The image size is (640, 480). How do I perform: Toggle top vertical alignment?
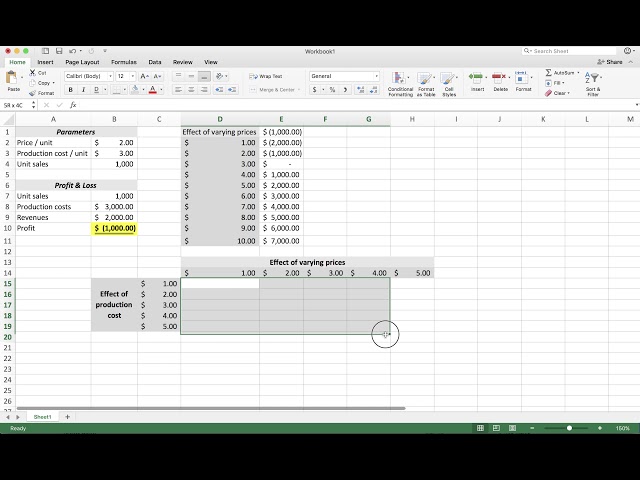tap(178, 76)
